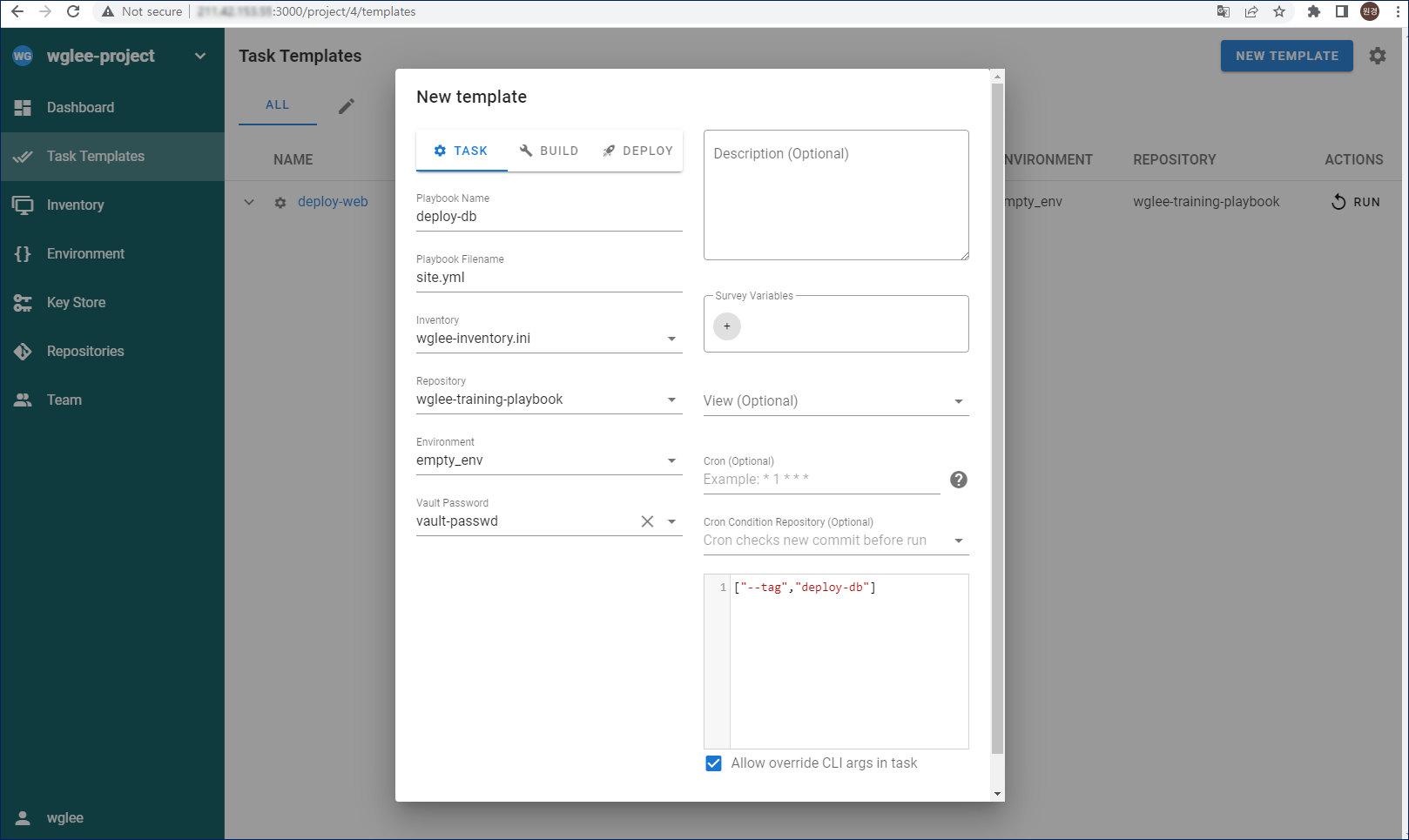Viewport: 1409px width, 840px height.
Task: Click the Inventory monitor icon
Action: [x=23, y=205]
